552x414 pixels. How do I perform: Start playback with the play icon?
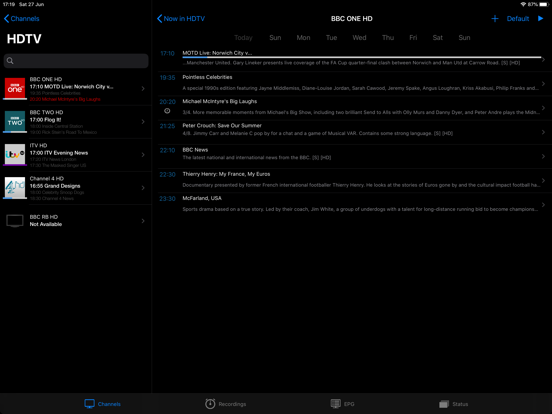tap(540, 18)
